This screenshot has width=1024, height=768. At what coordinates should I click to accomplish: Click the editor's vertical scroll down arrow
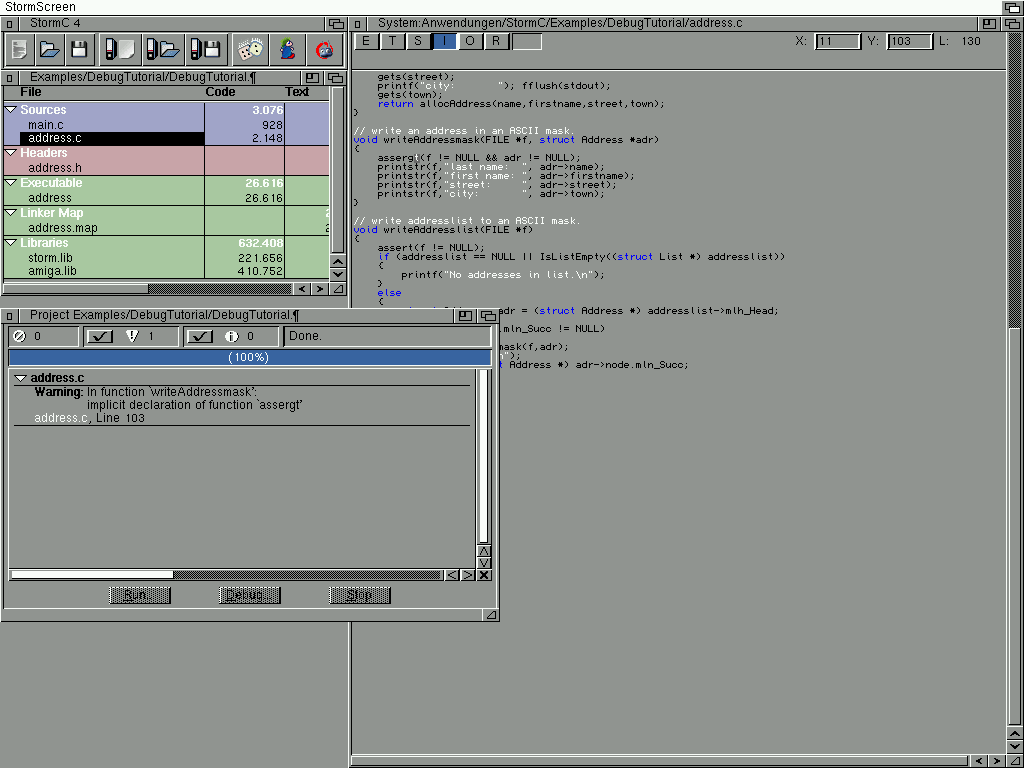[1015, 746]
